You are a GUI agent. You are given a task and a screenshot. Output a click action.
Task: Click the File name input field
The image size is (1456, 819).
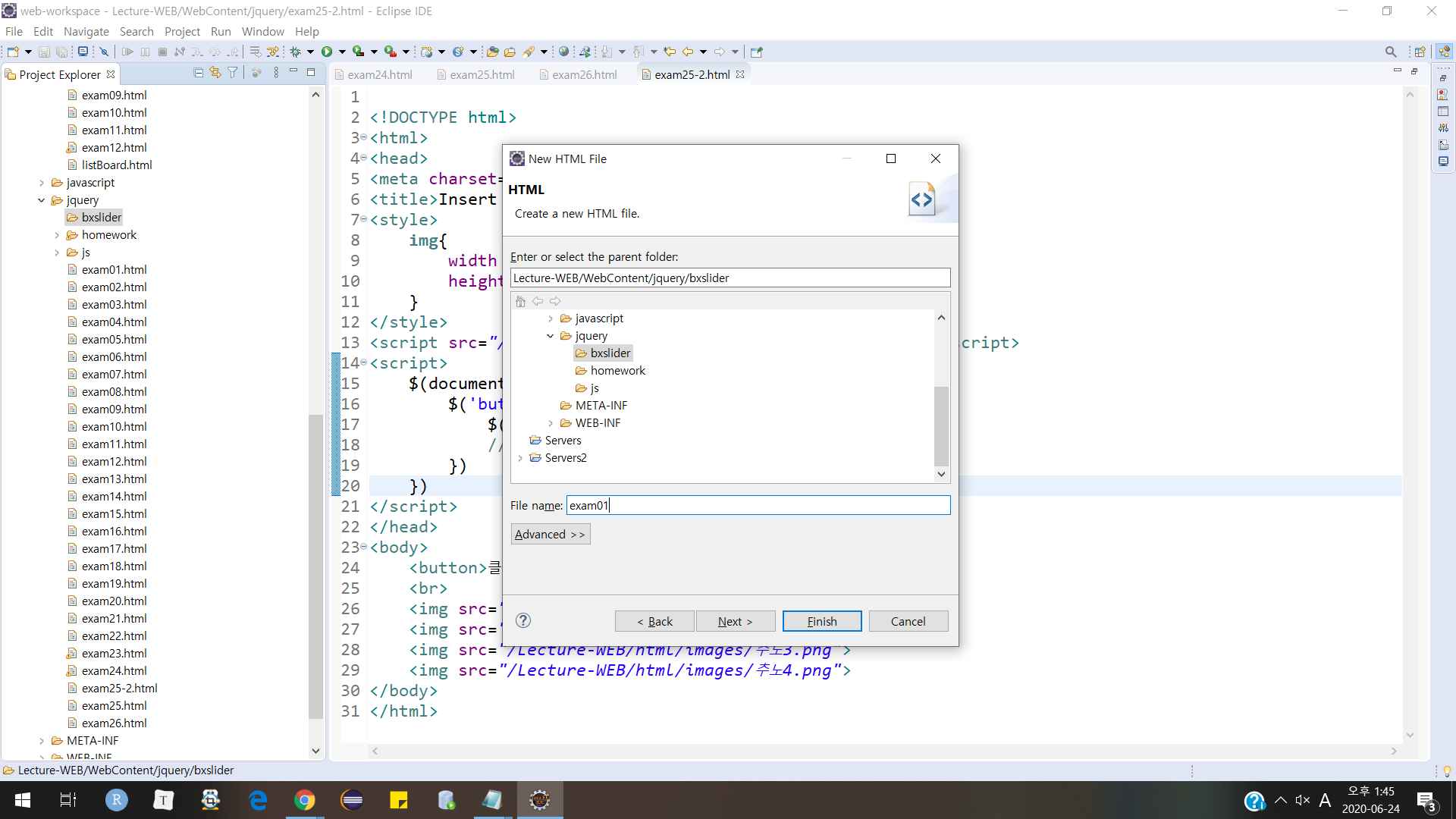tap(758, 505)
